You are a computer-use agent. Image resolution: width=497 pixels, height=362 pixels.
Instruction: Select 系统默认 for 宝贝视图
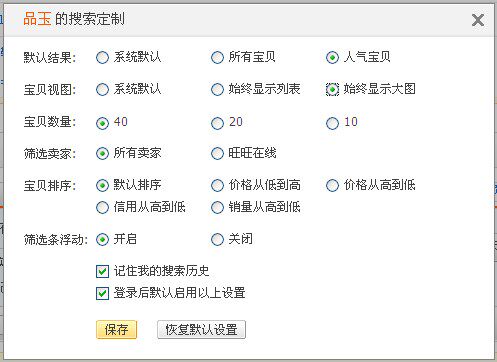click(x=102, y=89)
